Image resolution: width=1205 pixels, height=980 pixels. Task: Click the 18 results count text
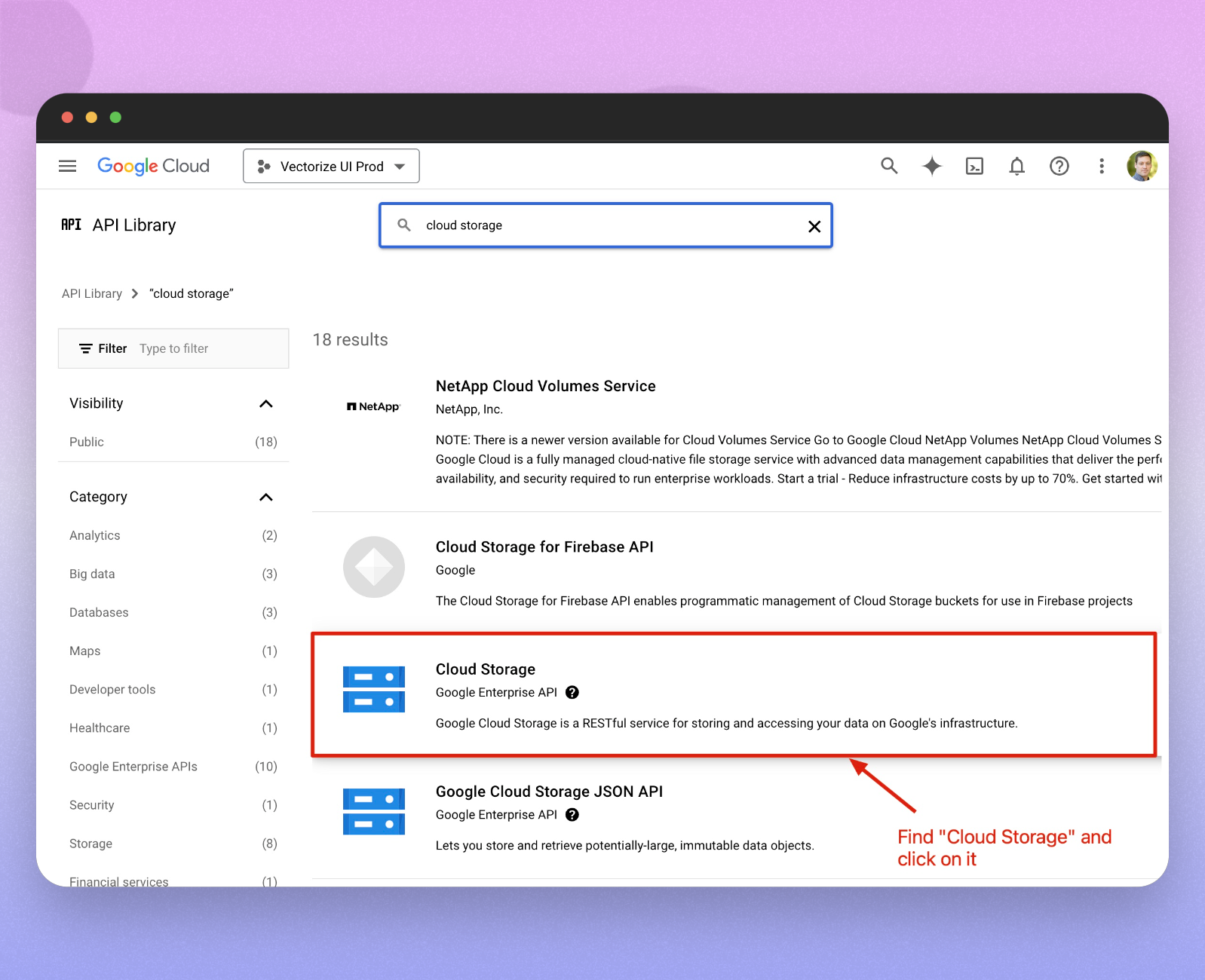pos(351,340)
